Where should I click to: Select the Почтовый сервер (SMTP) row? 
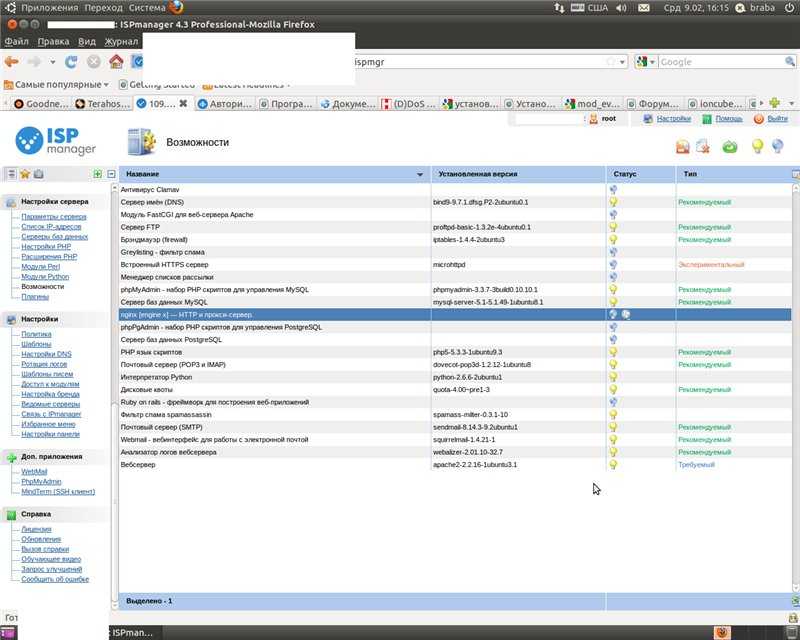pyautogui.click(x=455, y=427)
